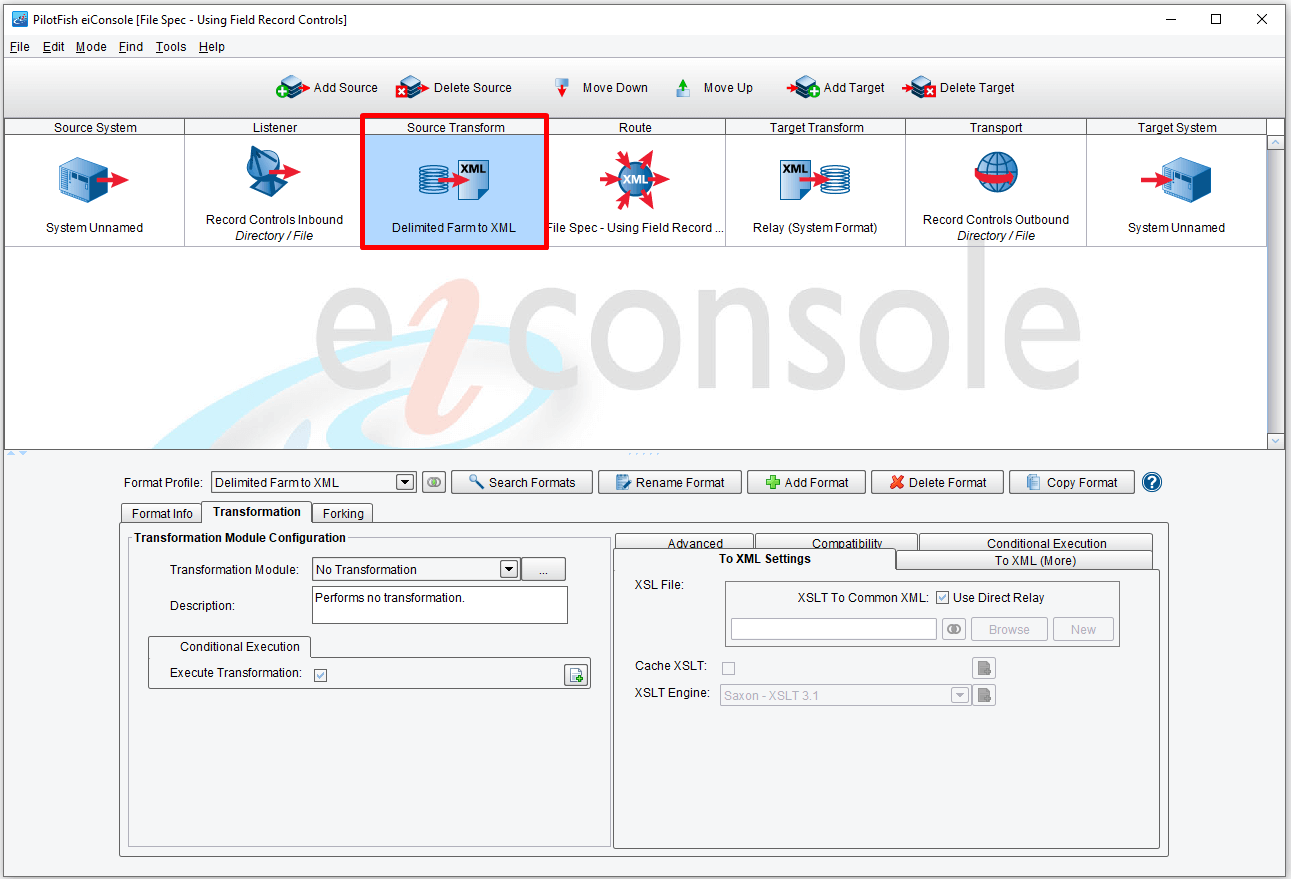
Task: Click the Description text area
Action: coord(440,605)
